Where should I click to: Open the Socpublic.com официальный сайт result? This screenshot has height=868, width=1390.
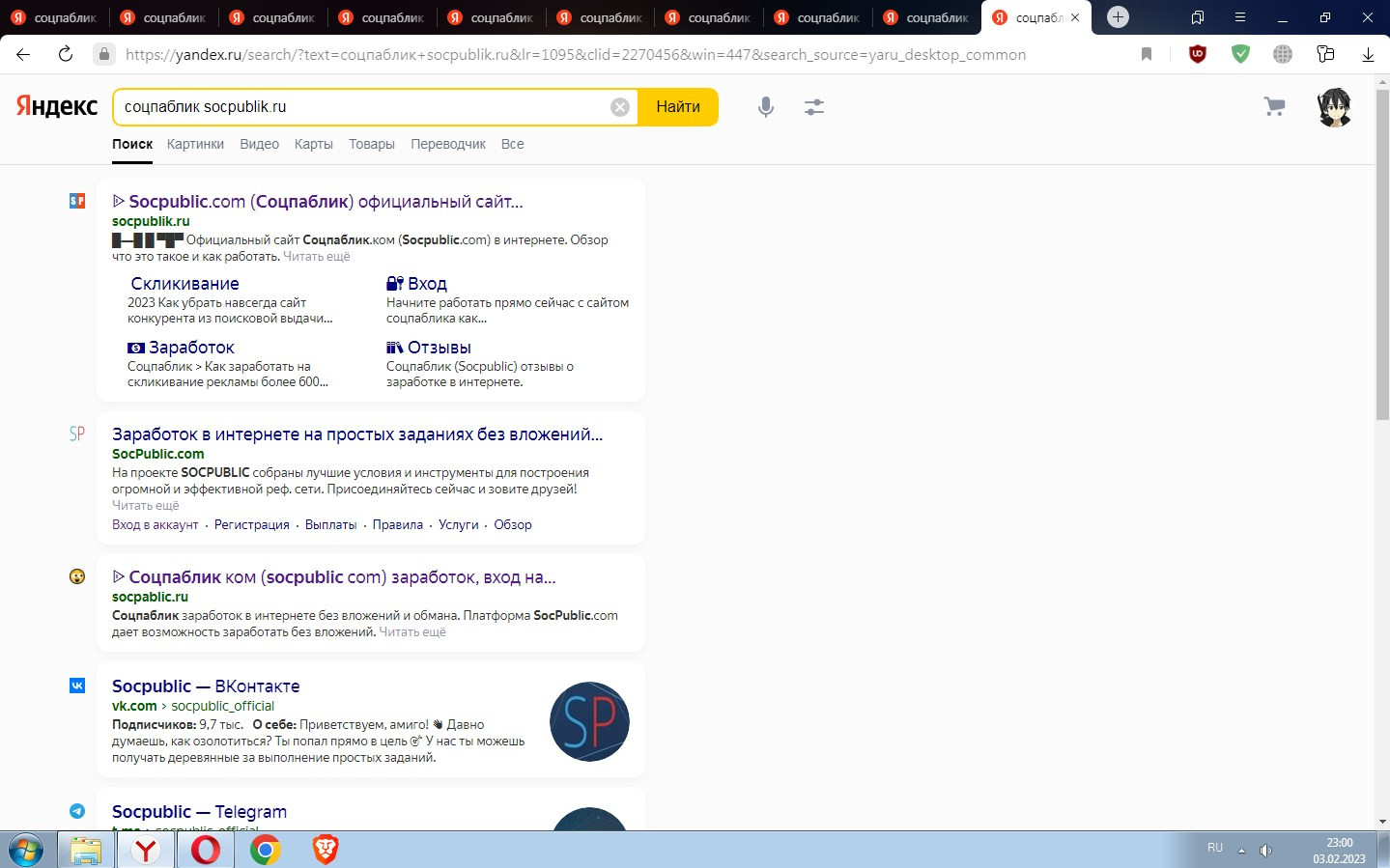pyautogui.click(x=318, y=201)
